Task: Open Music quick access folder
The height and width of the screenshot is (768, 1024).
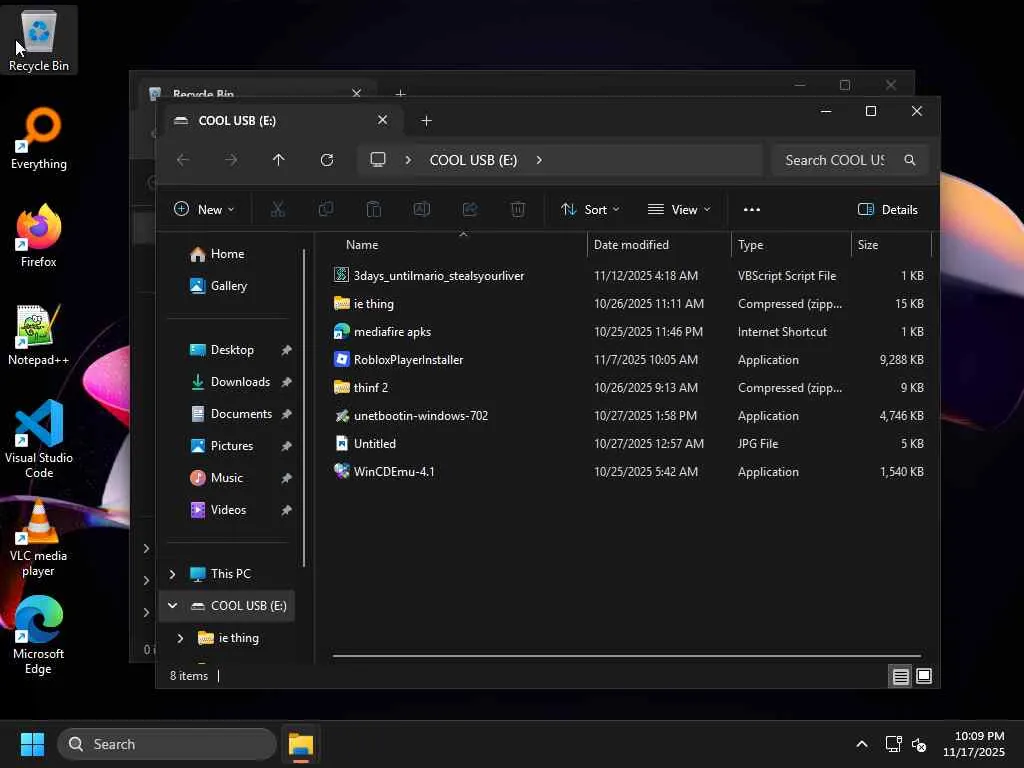Action: click(227, 478)
